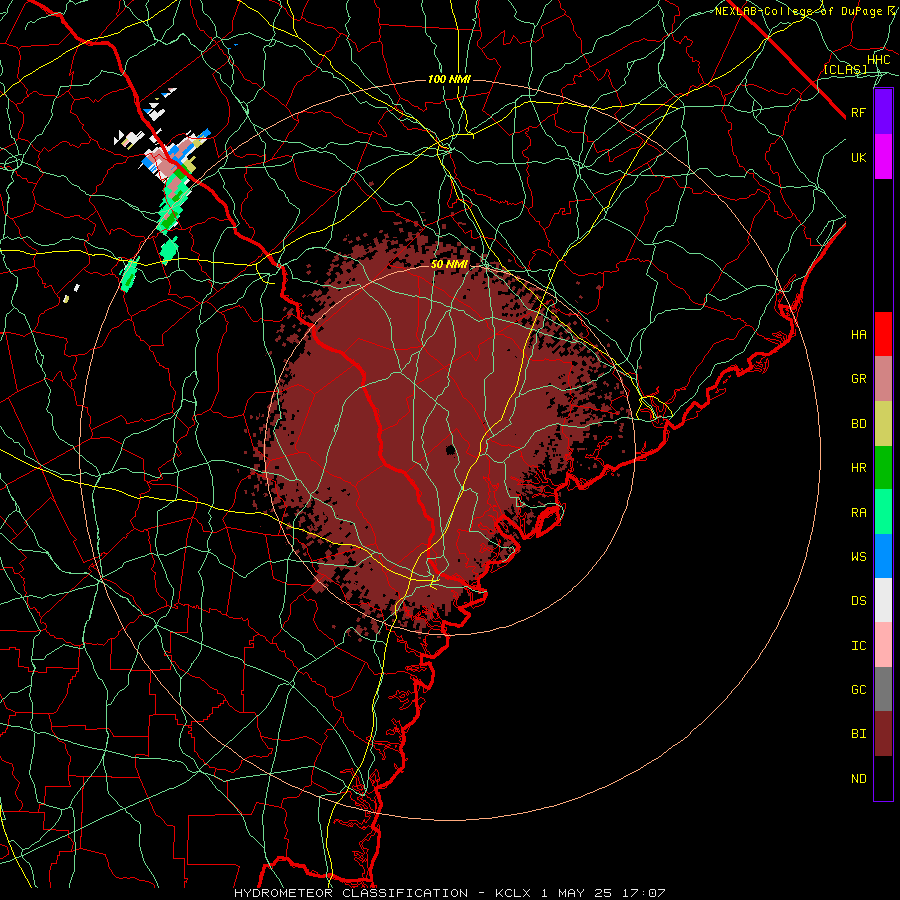Screen dimensions: 900x900
Task: Click the BD legend label
Action: 859,424
